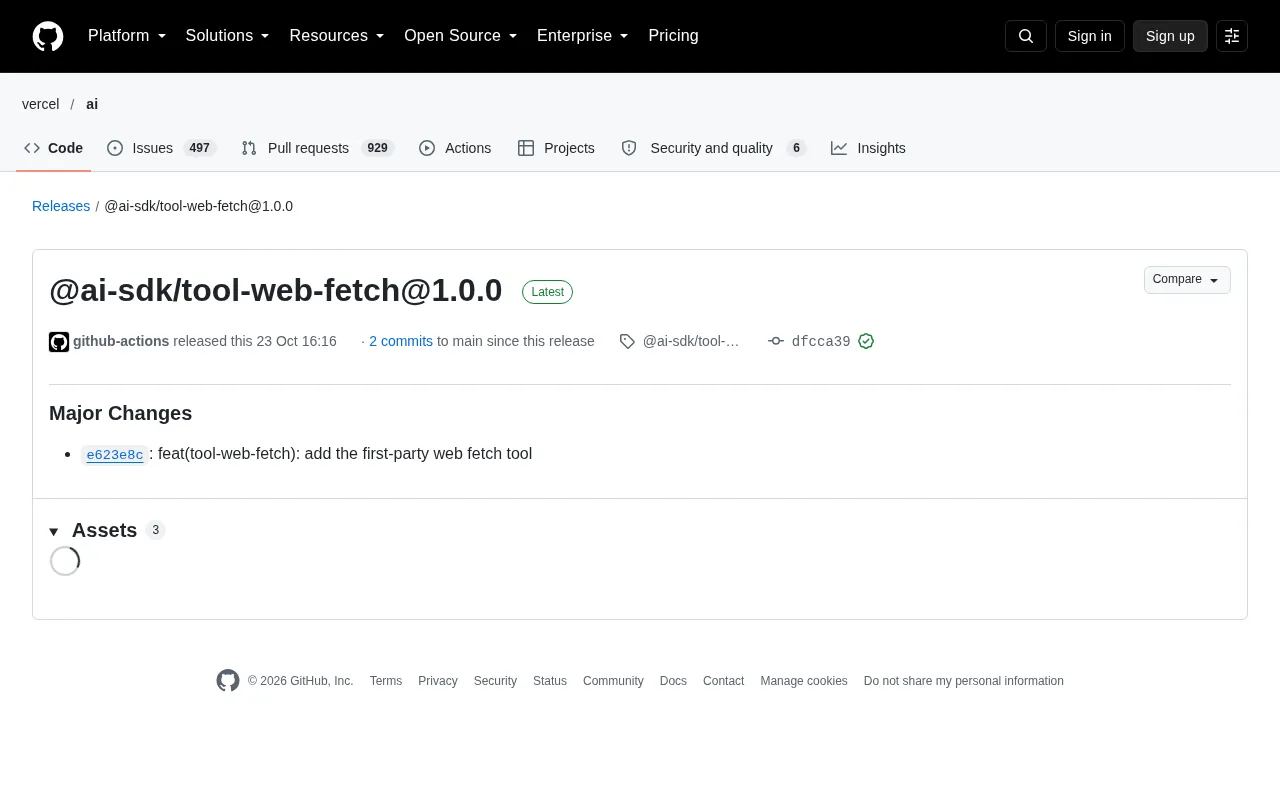Open the Compare dropdown
The height and width of the screenshot is (800, 1280).
tap(1187, 280)
